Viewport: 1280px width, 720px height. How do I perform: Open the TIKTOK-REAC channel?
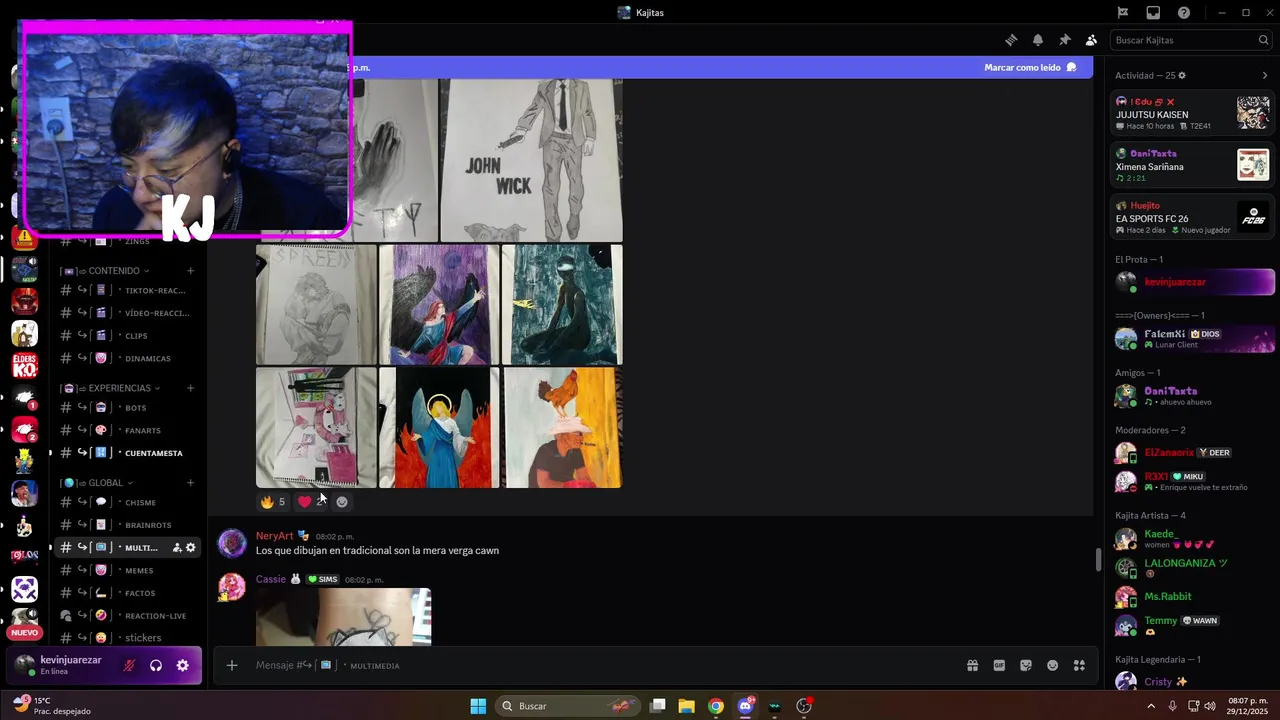(127, 290)
